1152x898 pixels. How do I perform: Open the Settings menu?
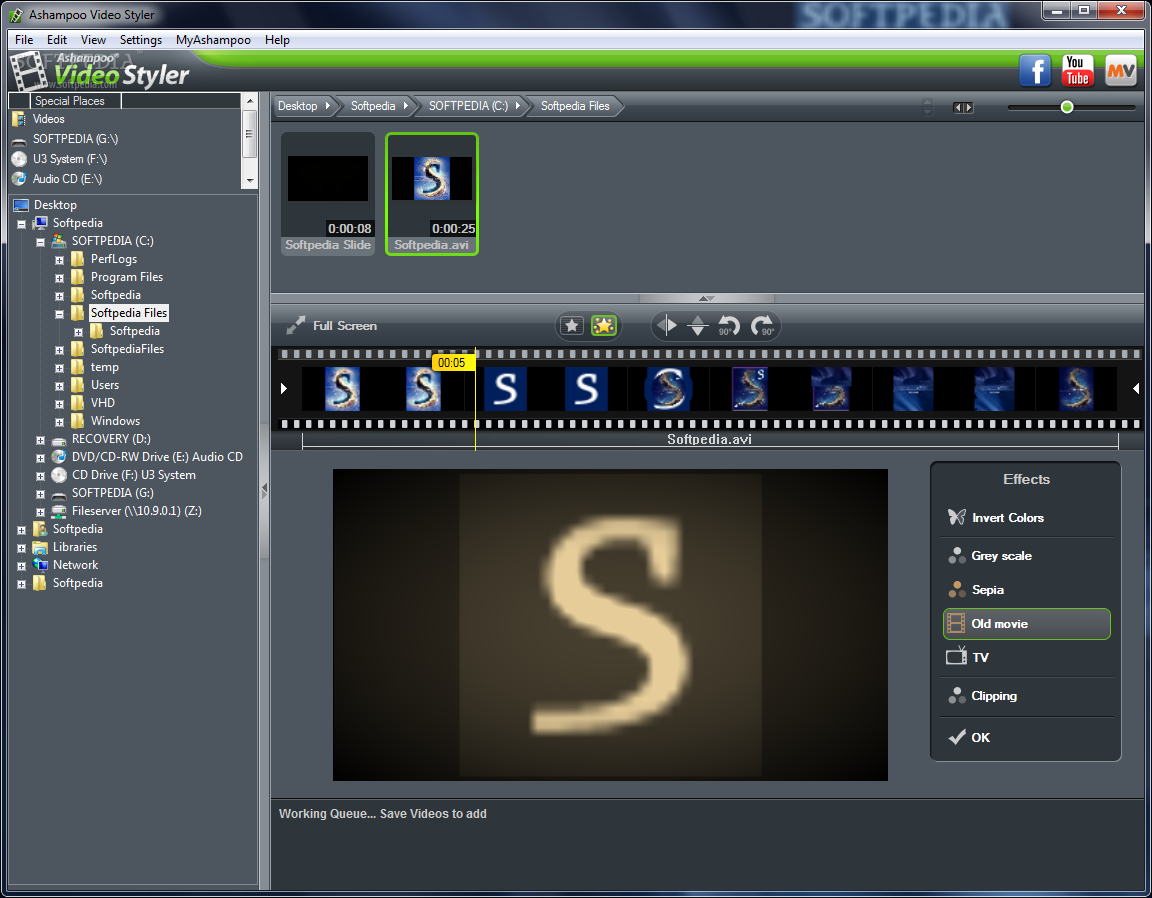pyautogui.click(x=141, y=40)
